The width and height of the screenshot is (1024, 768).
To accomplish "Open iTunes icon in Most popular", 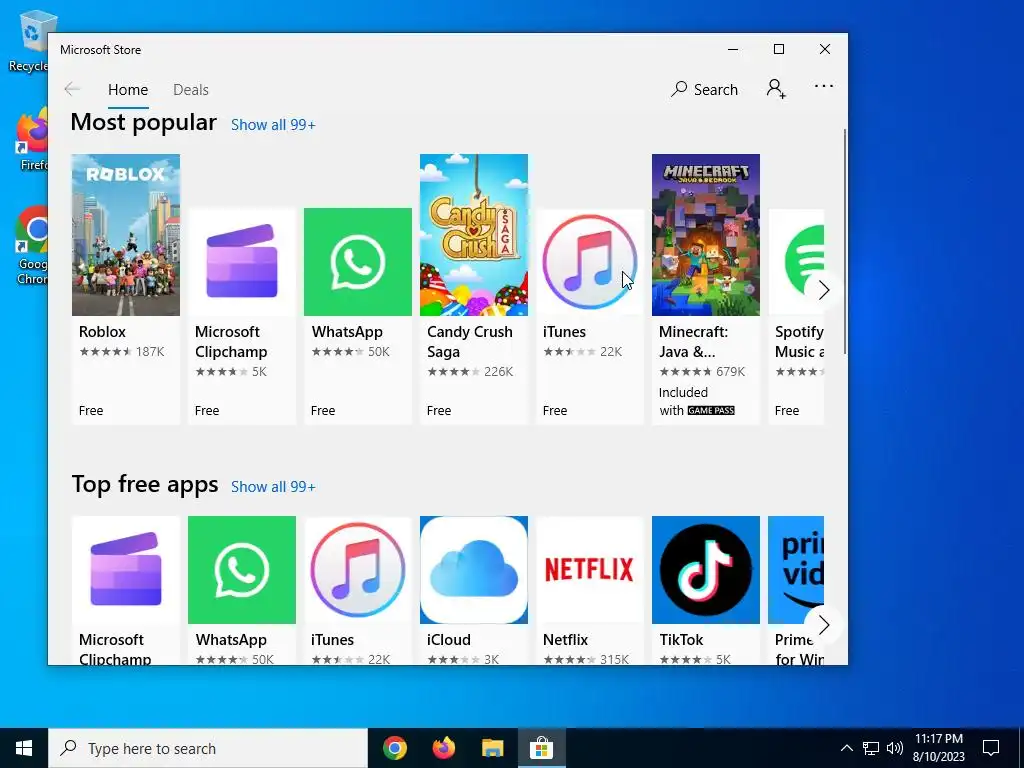I will [x=590, y=262].
